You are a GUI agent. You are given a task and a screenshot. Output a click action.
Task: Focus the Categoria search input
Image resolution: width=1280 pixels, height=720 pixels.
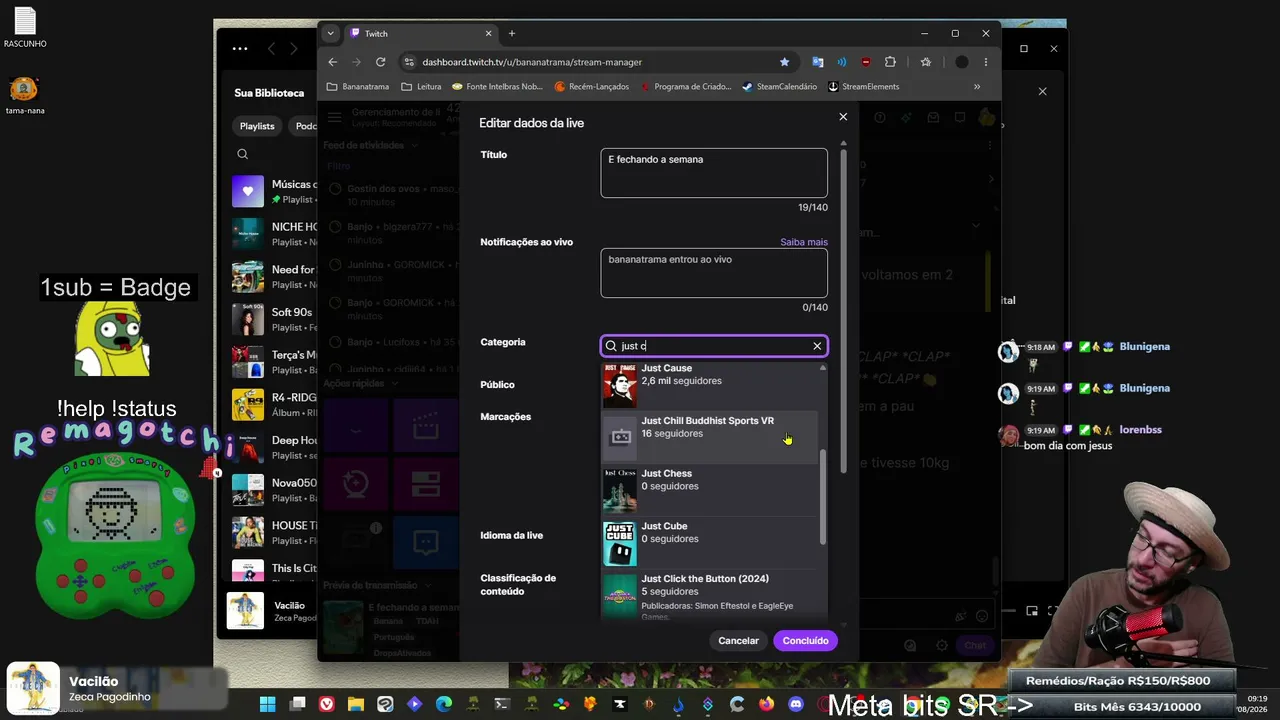pyautogui.click(x=713, y=346)
